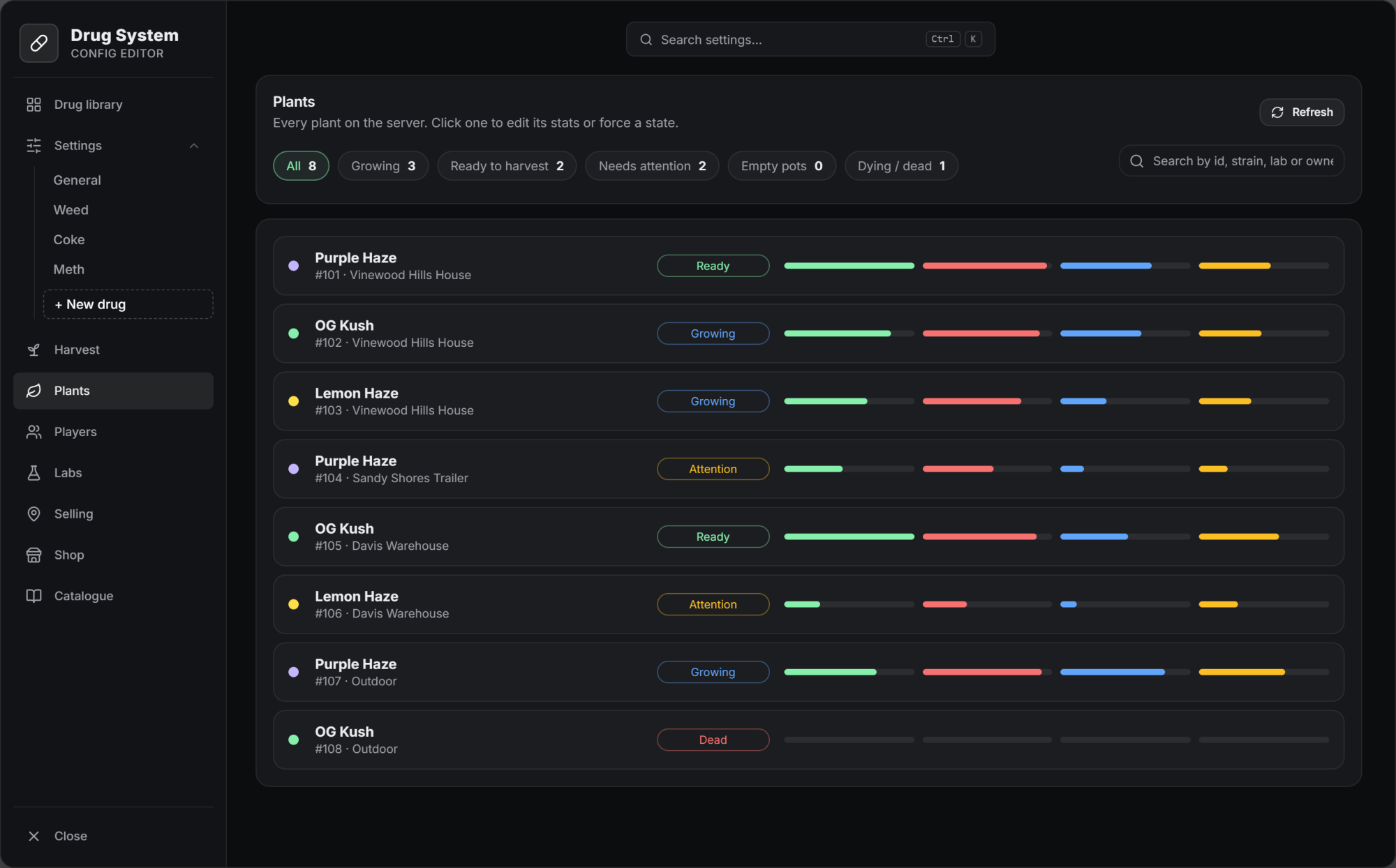Filter by Growing plants
1396x868 pixels.
(x=383, y=166)
